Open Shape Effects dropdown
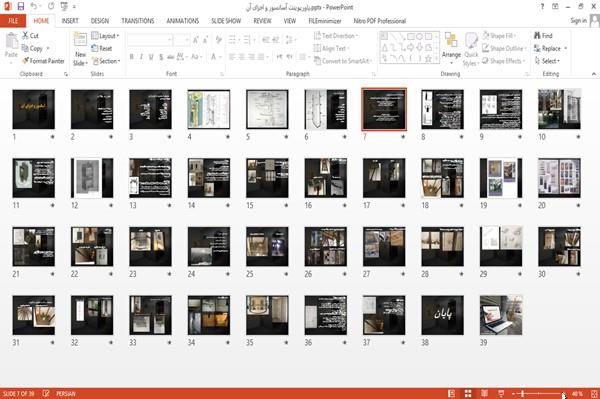Viewport: 600px width, 399px height. coord(504,61)
